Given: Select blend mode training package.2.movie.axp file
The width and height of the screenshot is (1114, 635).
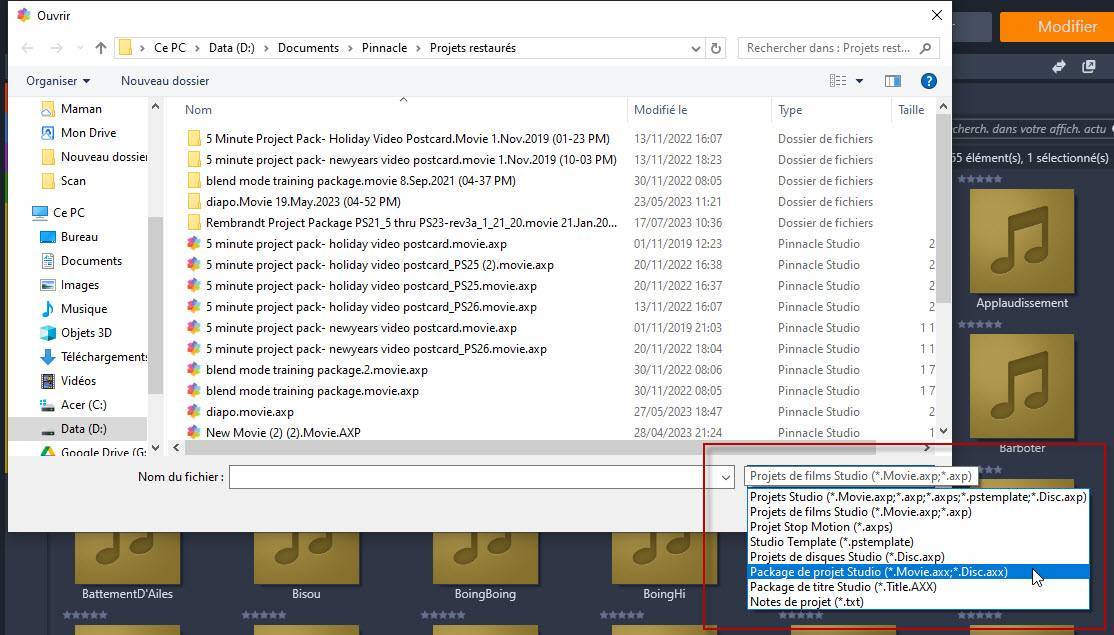Looking at the screenshot, I should click(317, 370).
